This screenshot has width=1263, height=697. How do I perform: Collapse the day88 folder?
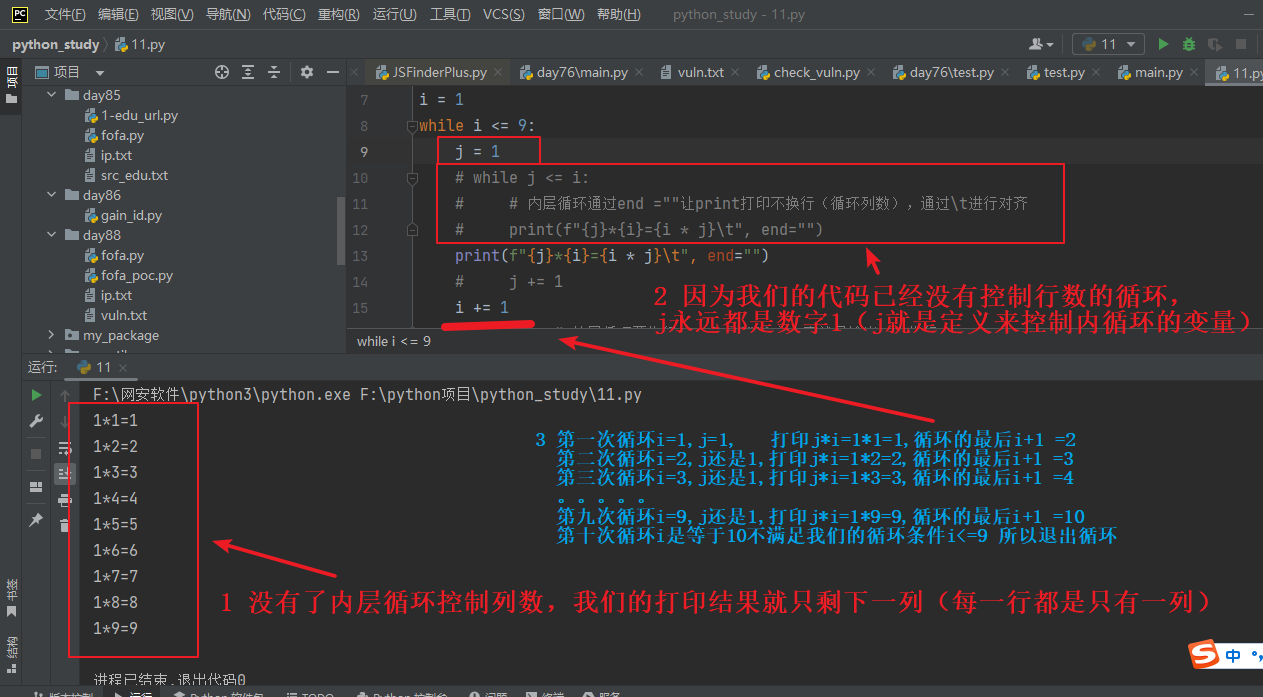51,235
